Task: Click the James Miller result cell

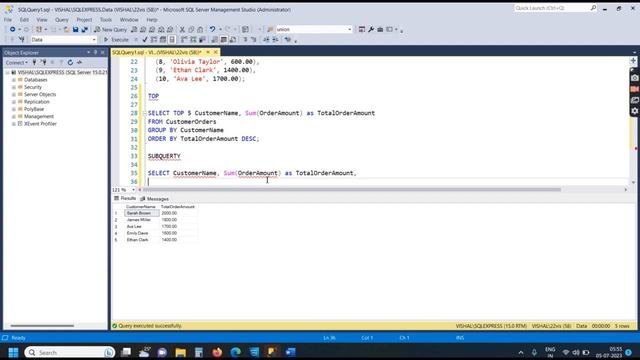Action: 141,220
